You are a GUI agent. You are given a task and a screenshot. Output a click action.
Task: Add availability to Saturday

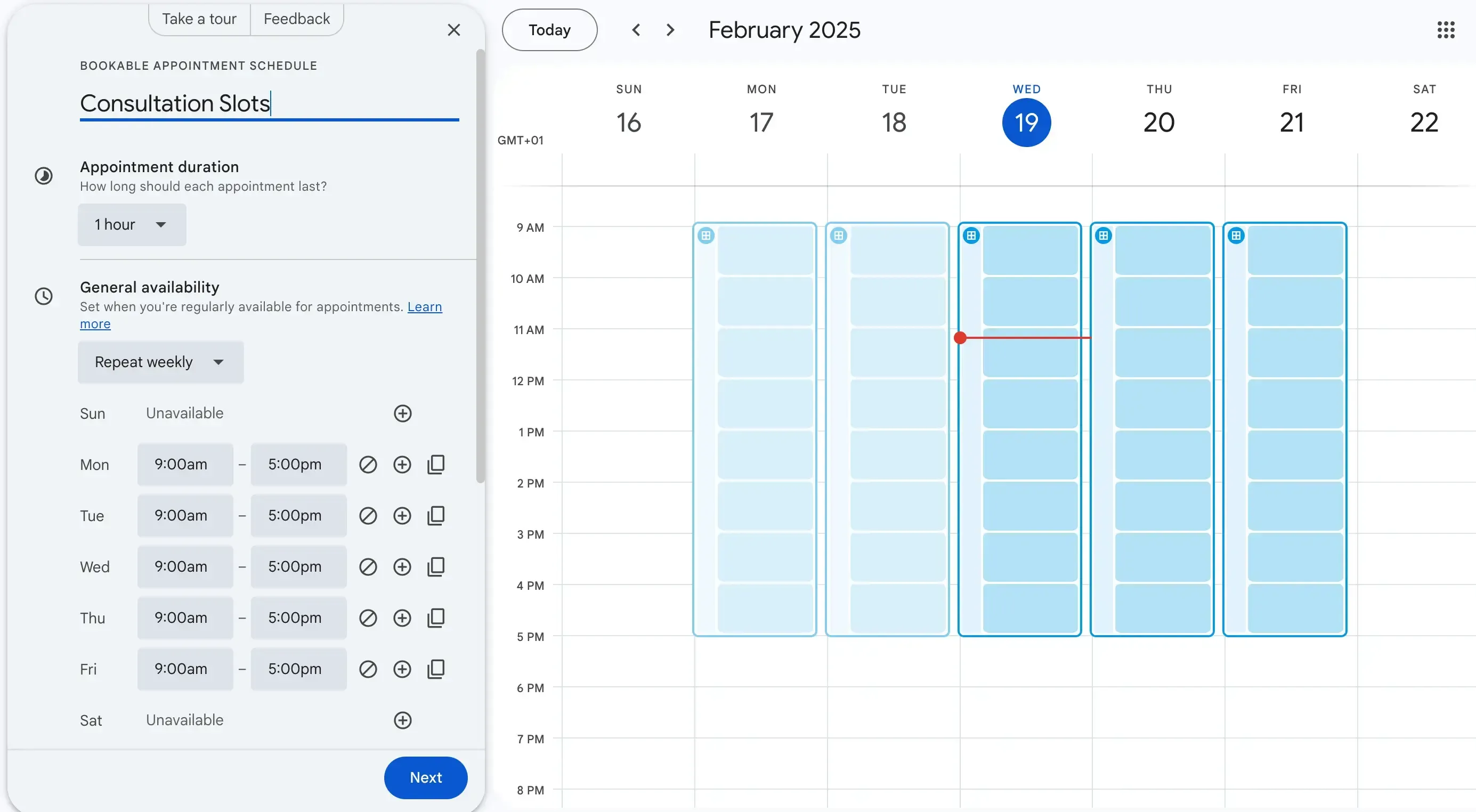(402, 720)
